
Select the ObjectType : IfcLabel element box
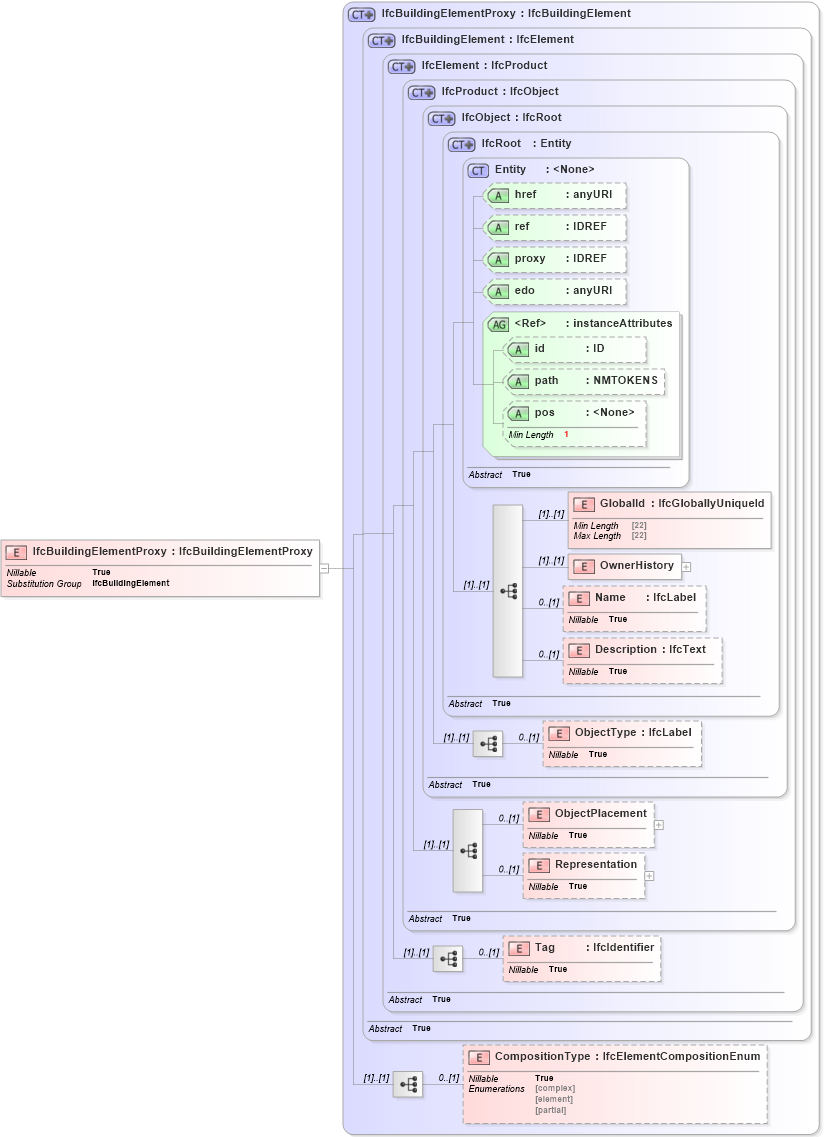622,742
